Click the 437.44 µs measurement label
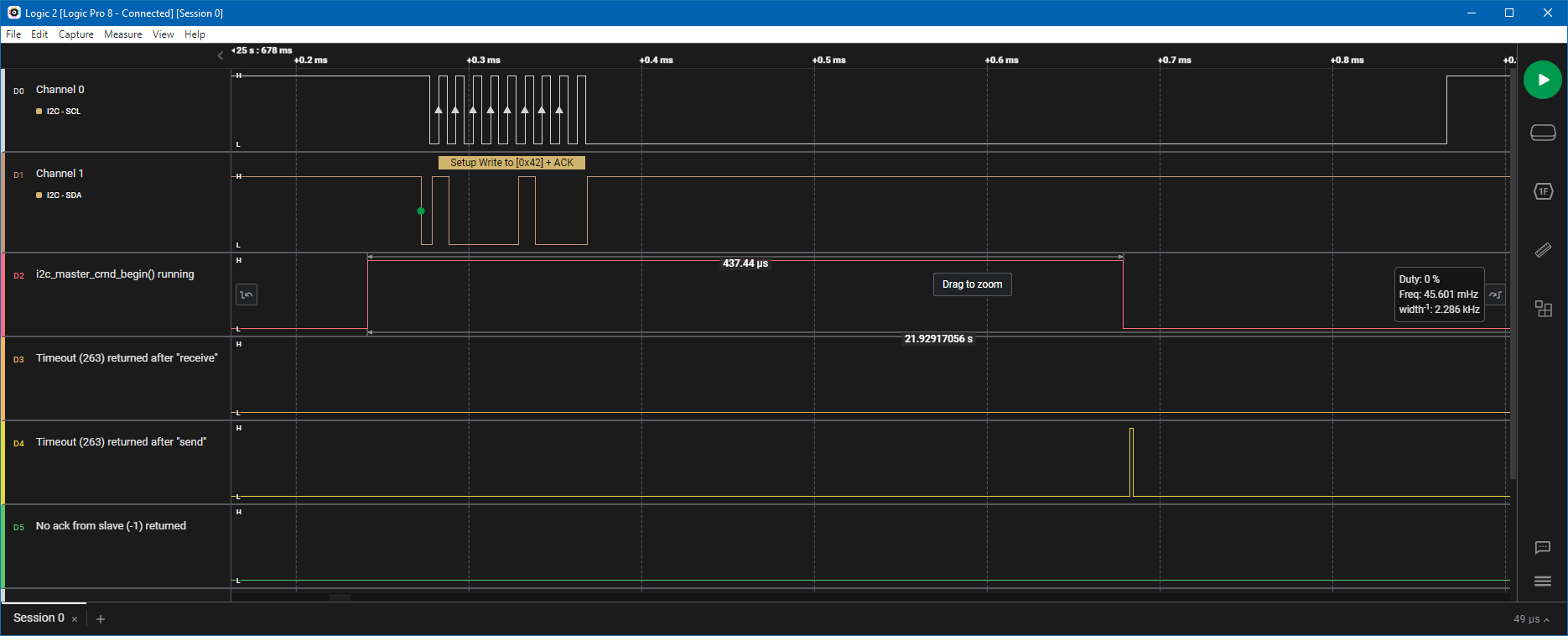1568x636 pixels. pyautogui.click(x=745, y=263)
